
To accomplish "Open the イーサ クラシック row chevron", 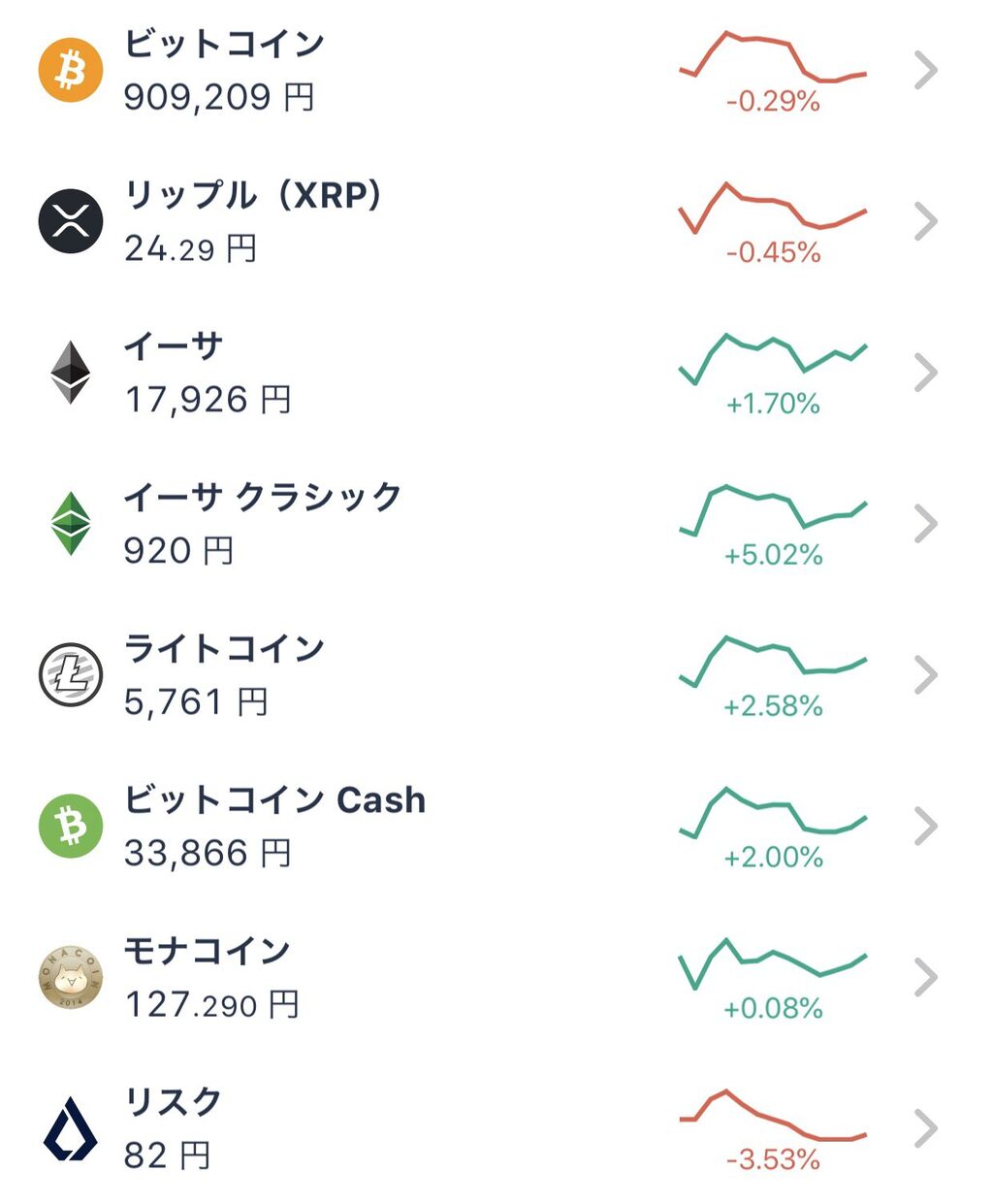I will click(926, 524).
